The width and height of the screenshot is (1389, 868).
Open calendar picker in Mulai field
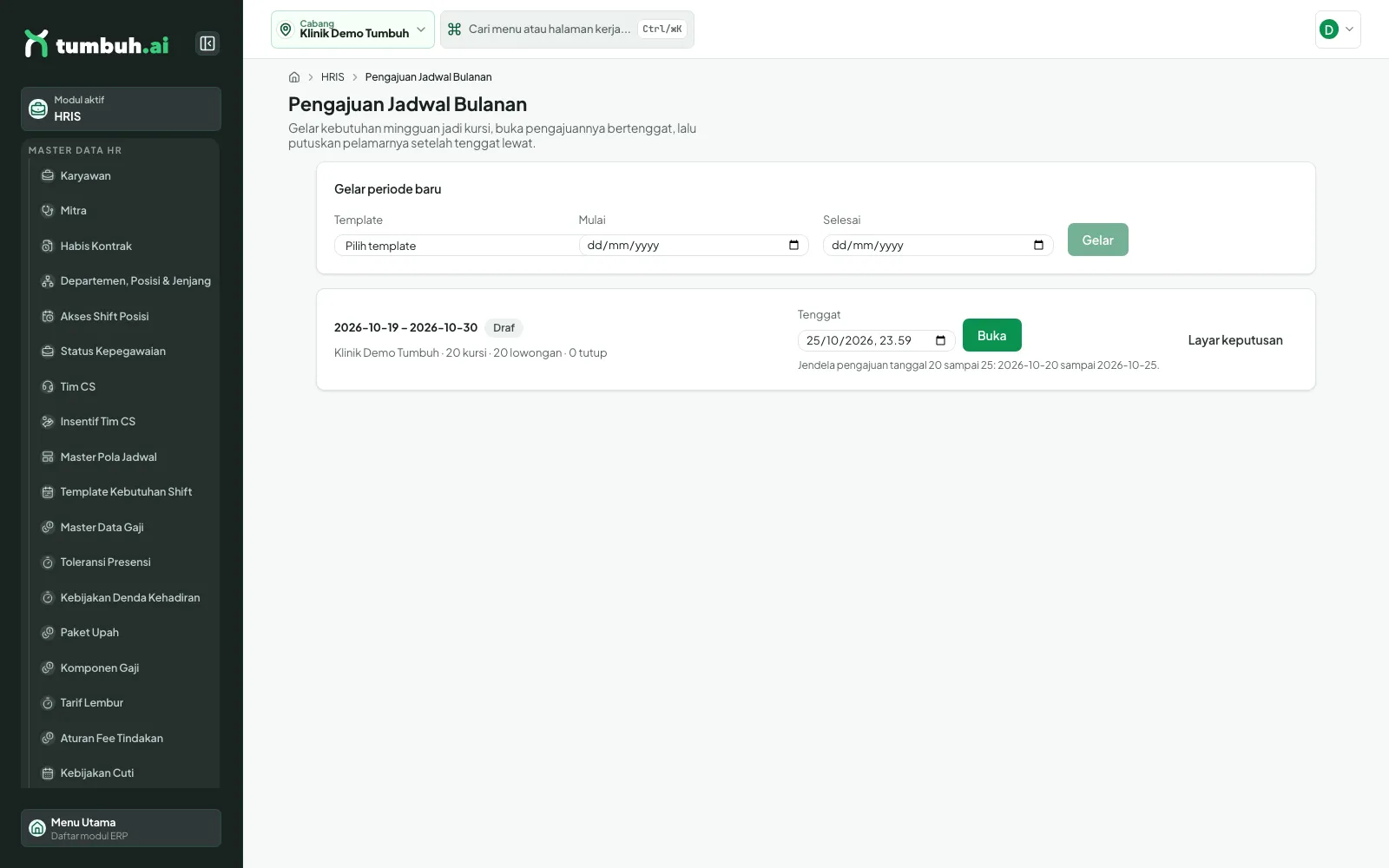tap(793, 246)
